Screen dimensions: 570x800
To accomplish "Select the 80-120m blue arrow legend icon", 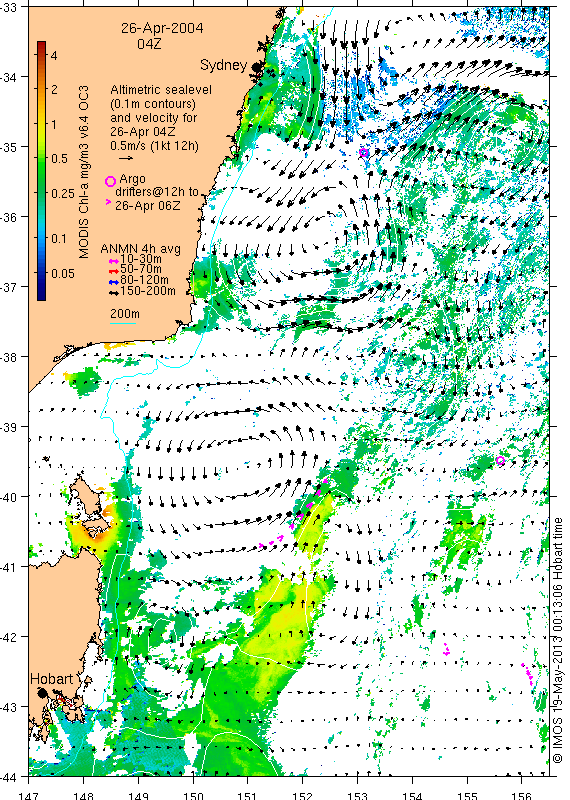I will tap(114, 281).
